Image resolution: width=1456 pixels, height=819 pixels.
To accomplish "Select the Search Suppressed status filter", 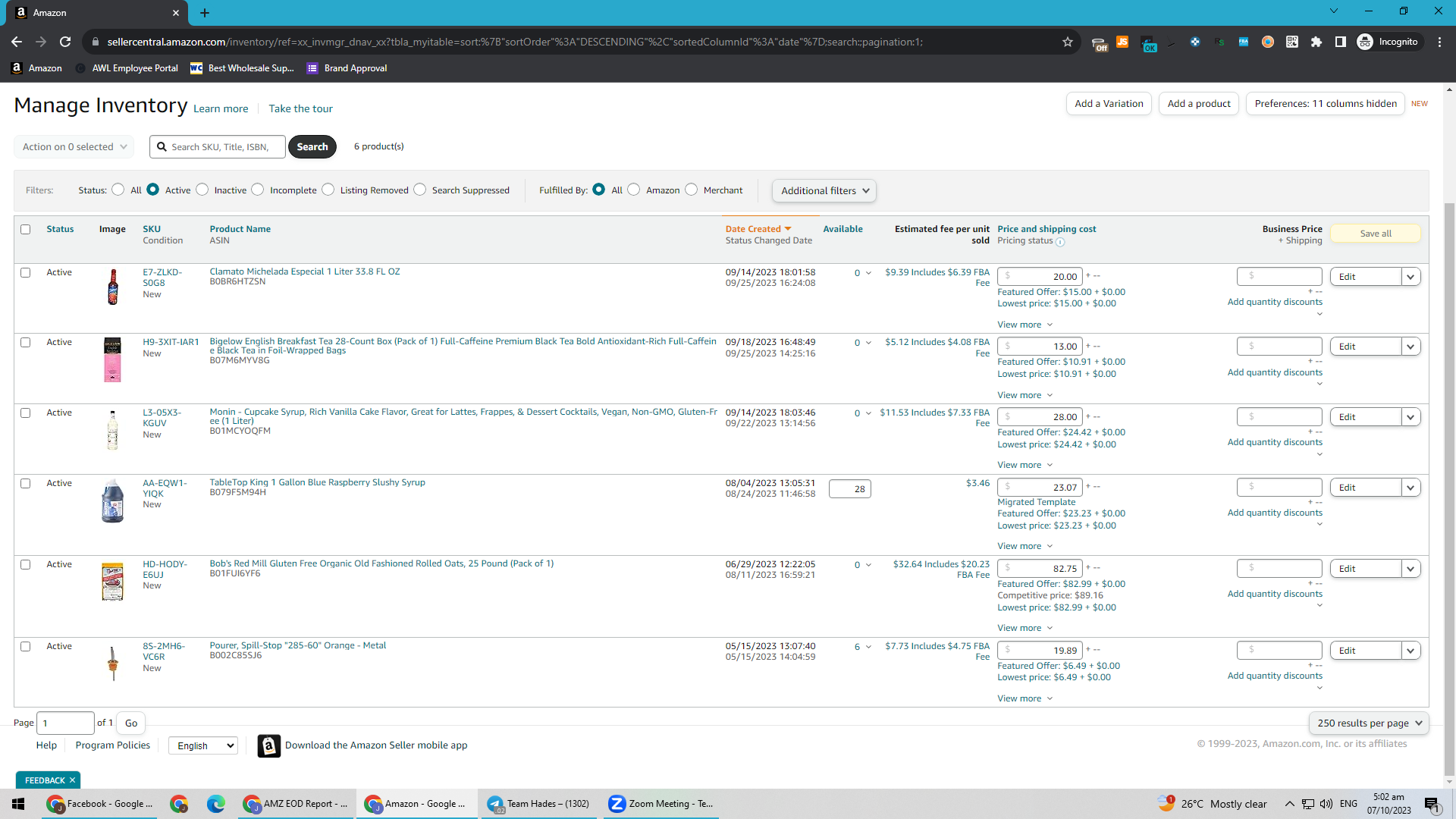I will (x=420, y=190).
